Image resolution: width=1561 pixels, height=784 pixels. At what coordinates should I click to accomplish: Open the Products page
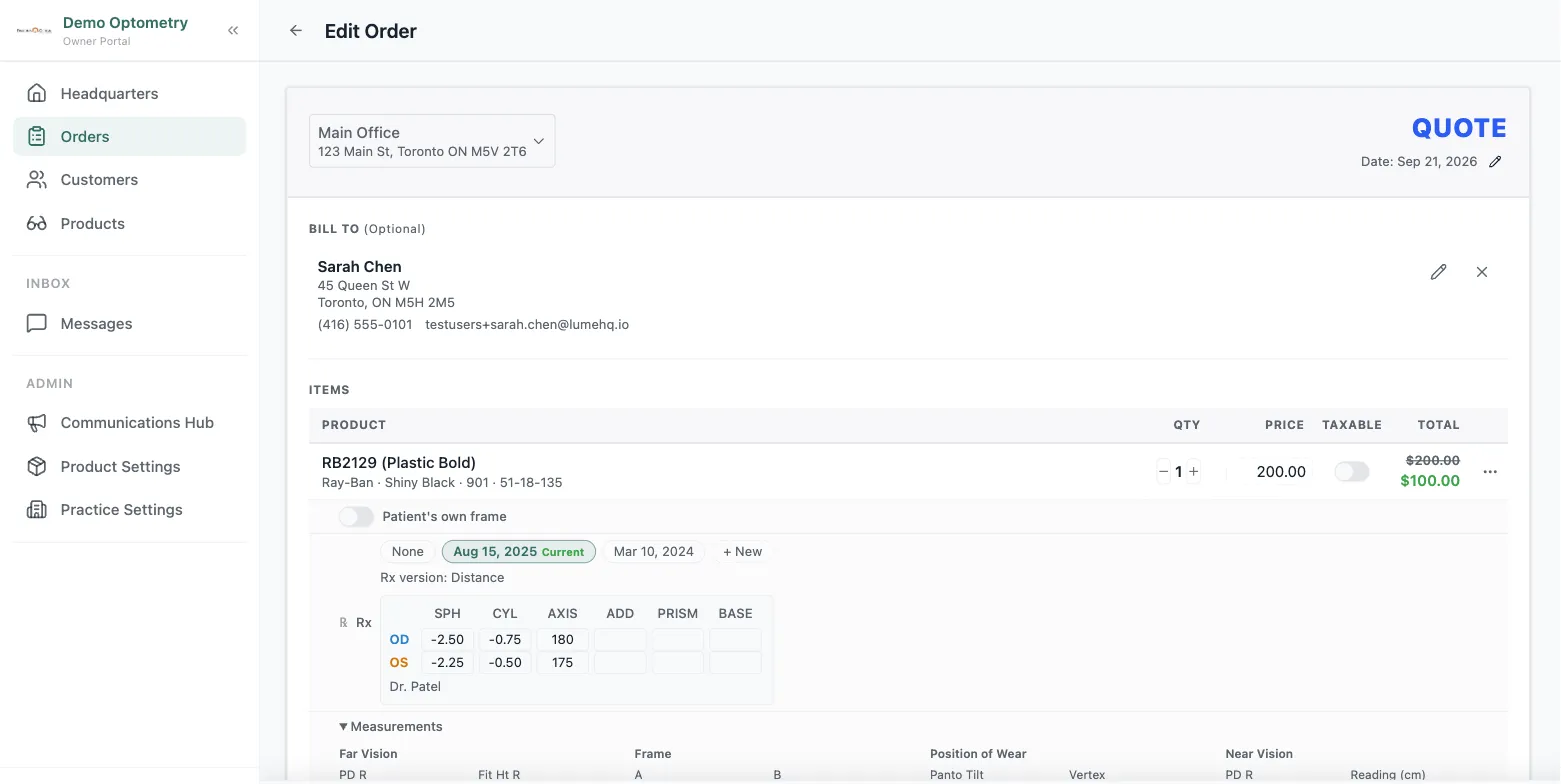(x=130, y=223)
